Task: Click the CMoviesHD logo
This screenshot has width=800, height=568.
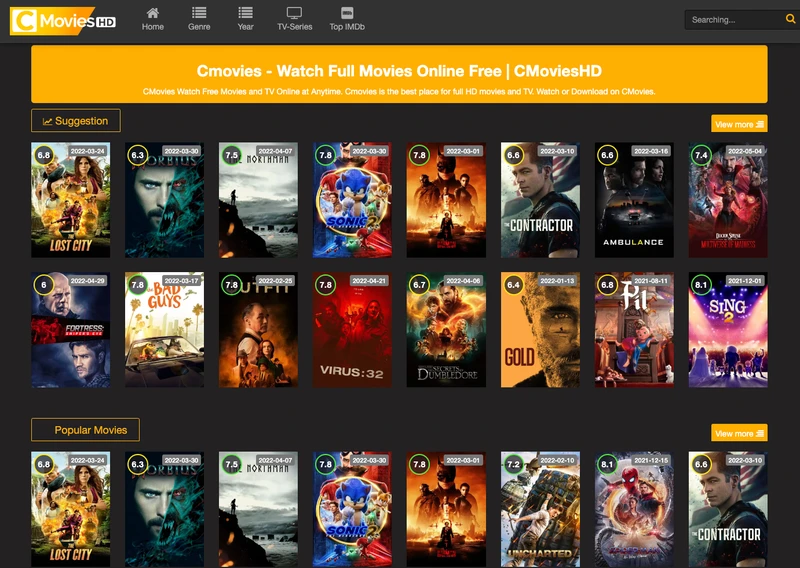Action: pyautogui.click(x=63, y=21)
